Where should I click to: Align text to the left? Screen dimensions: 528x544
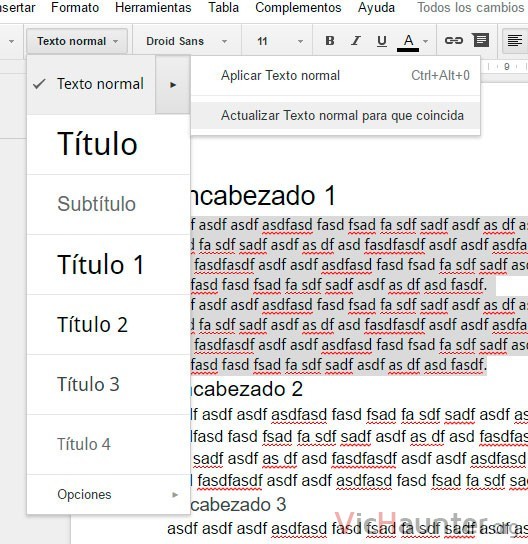(515, 41)
